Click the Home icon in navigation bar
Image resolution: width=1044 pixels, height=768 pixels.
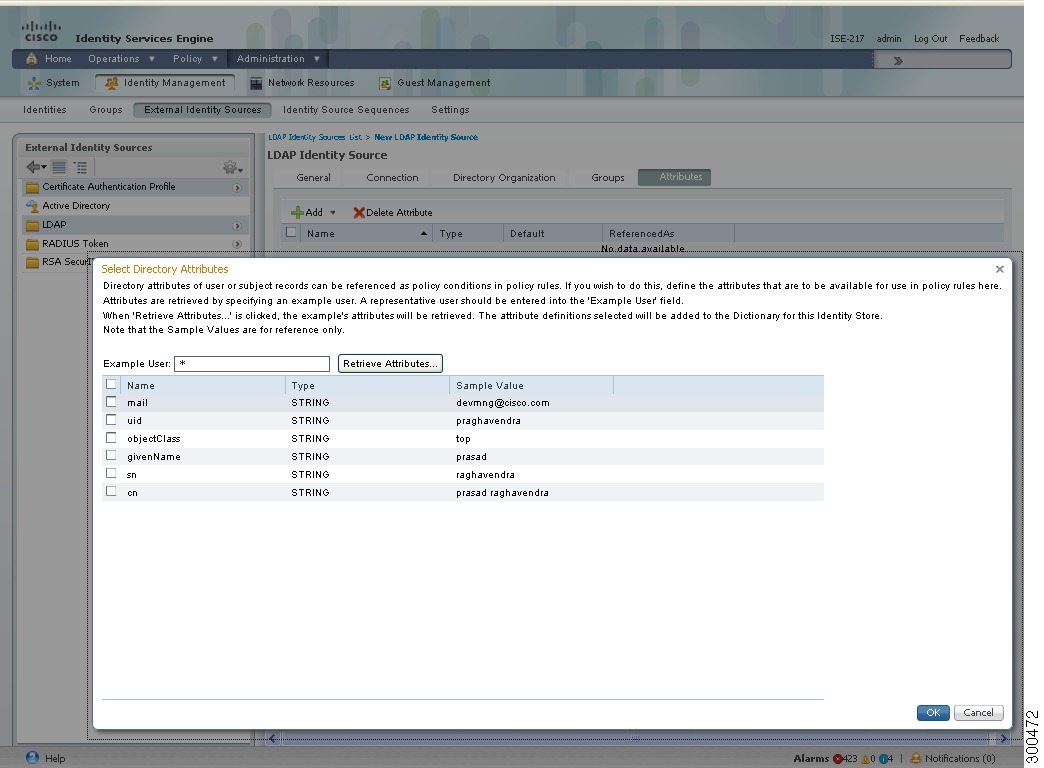coord(31,59)
